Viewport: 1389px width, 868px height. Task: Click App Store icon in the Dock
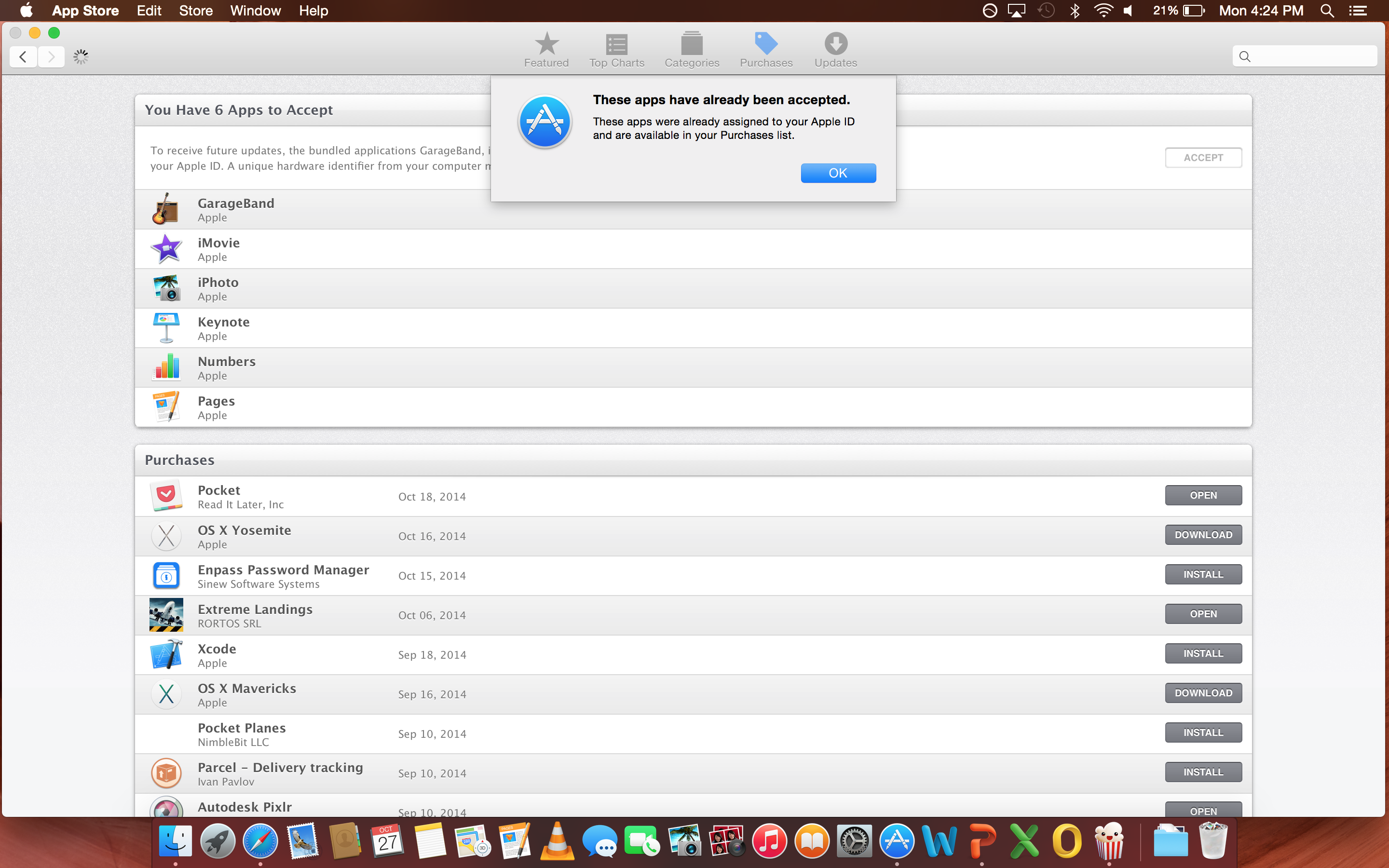tap(897, 841)
